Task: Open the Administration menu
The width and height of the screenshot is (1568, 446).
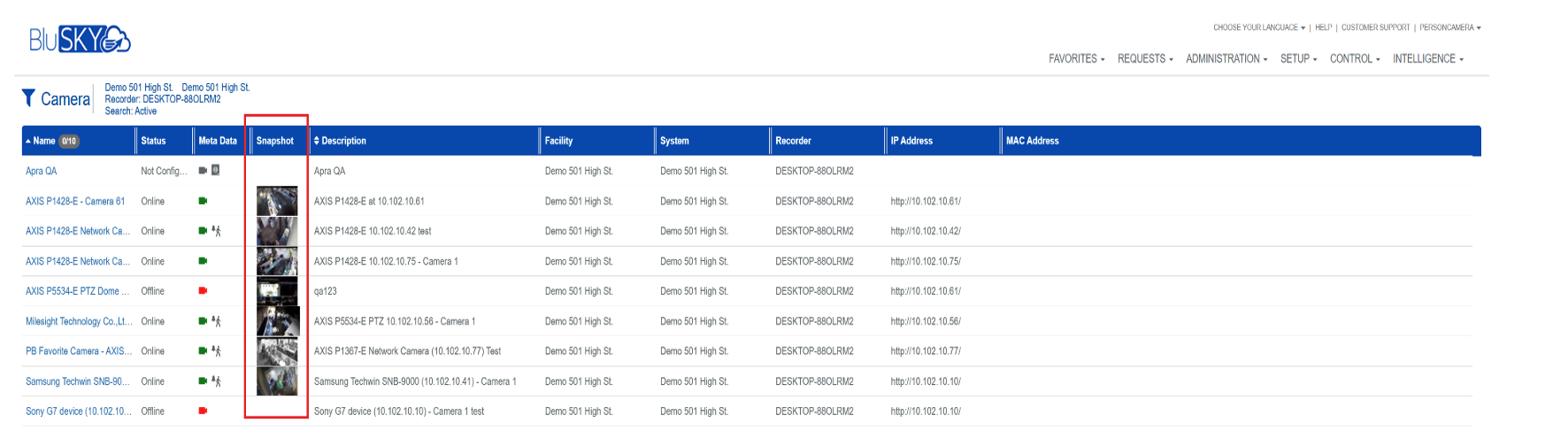Action: (1226, 58)
